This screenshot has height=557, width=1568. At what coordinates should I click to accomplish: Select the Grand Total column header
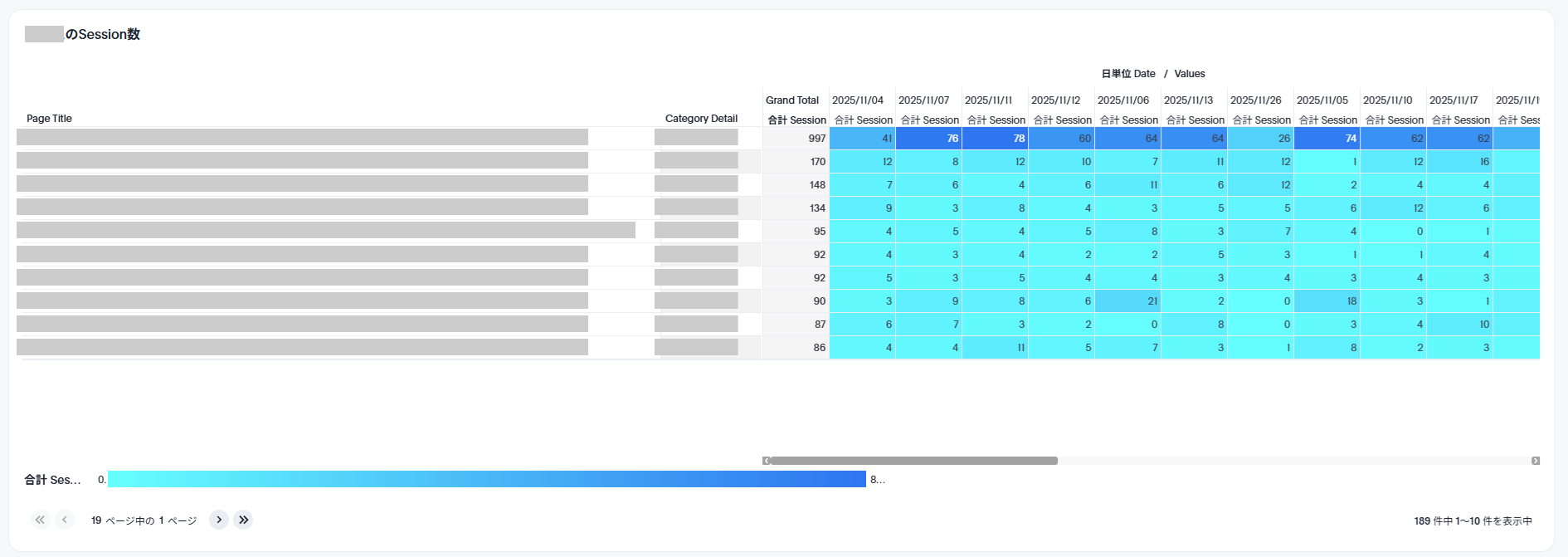point(791,100)
